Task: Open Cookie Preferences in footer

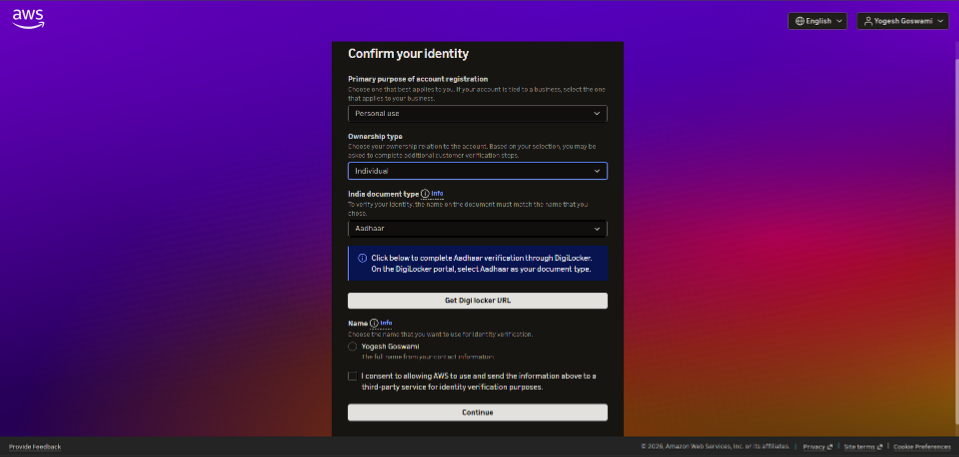Action: tap(922, 447)
